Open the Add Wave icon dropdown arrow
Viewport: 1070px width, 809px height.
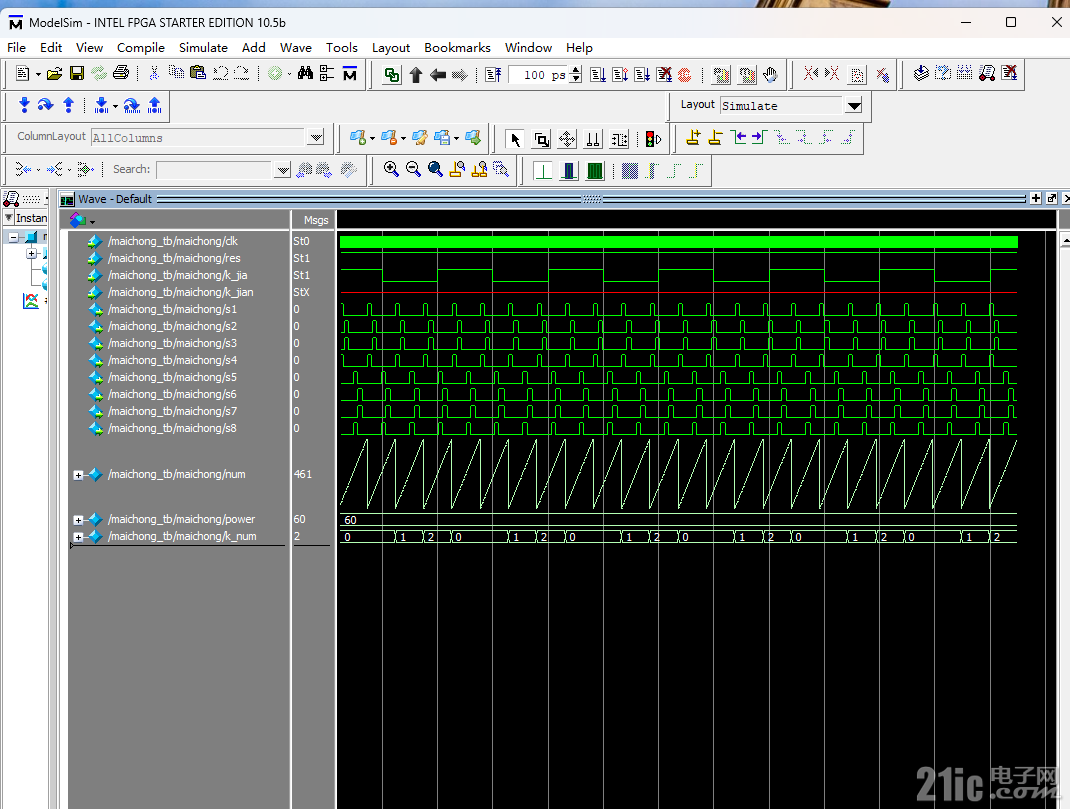373,138
